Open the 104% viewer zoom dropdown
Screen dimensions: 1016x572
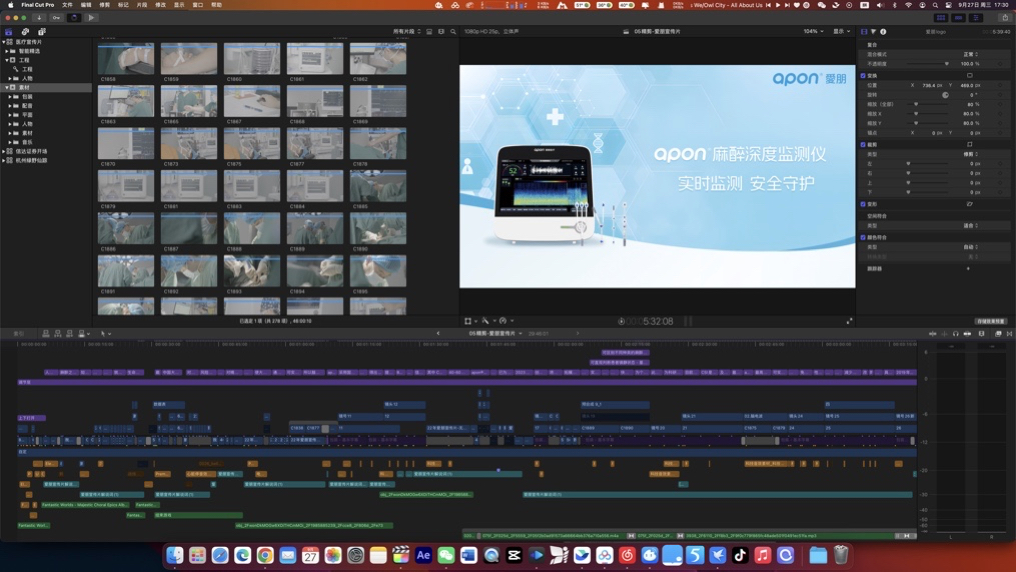812,32
